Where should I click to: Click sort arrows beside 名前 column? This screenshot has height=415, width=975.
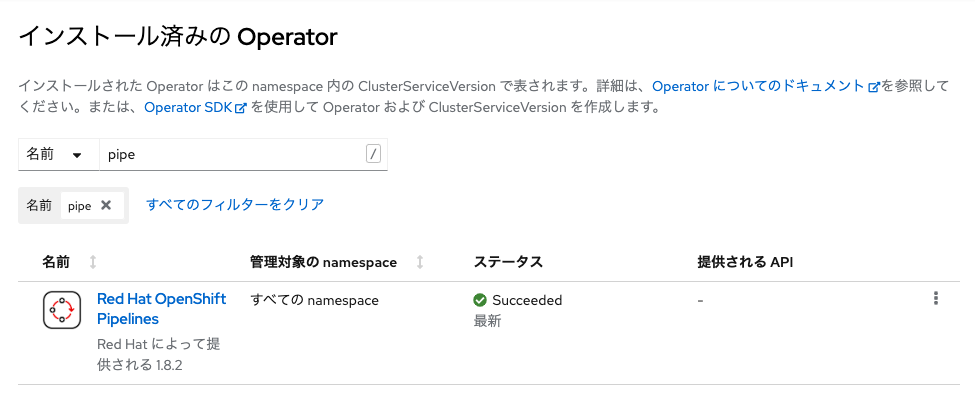point(93,263)
